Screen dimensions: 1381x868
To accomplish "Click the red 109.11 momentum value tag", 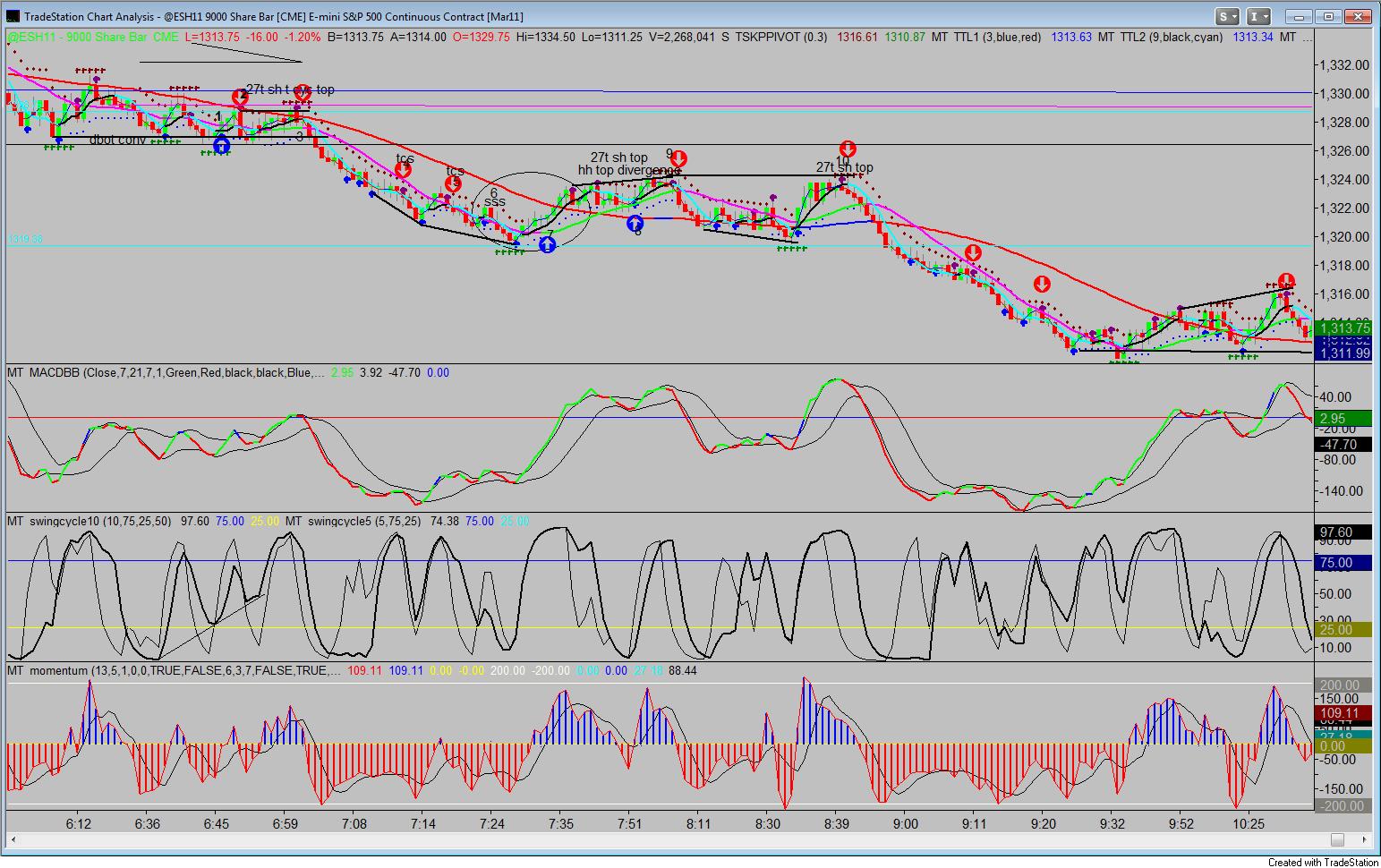I will coord(1343,714).
